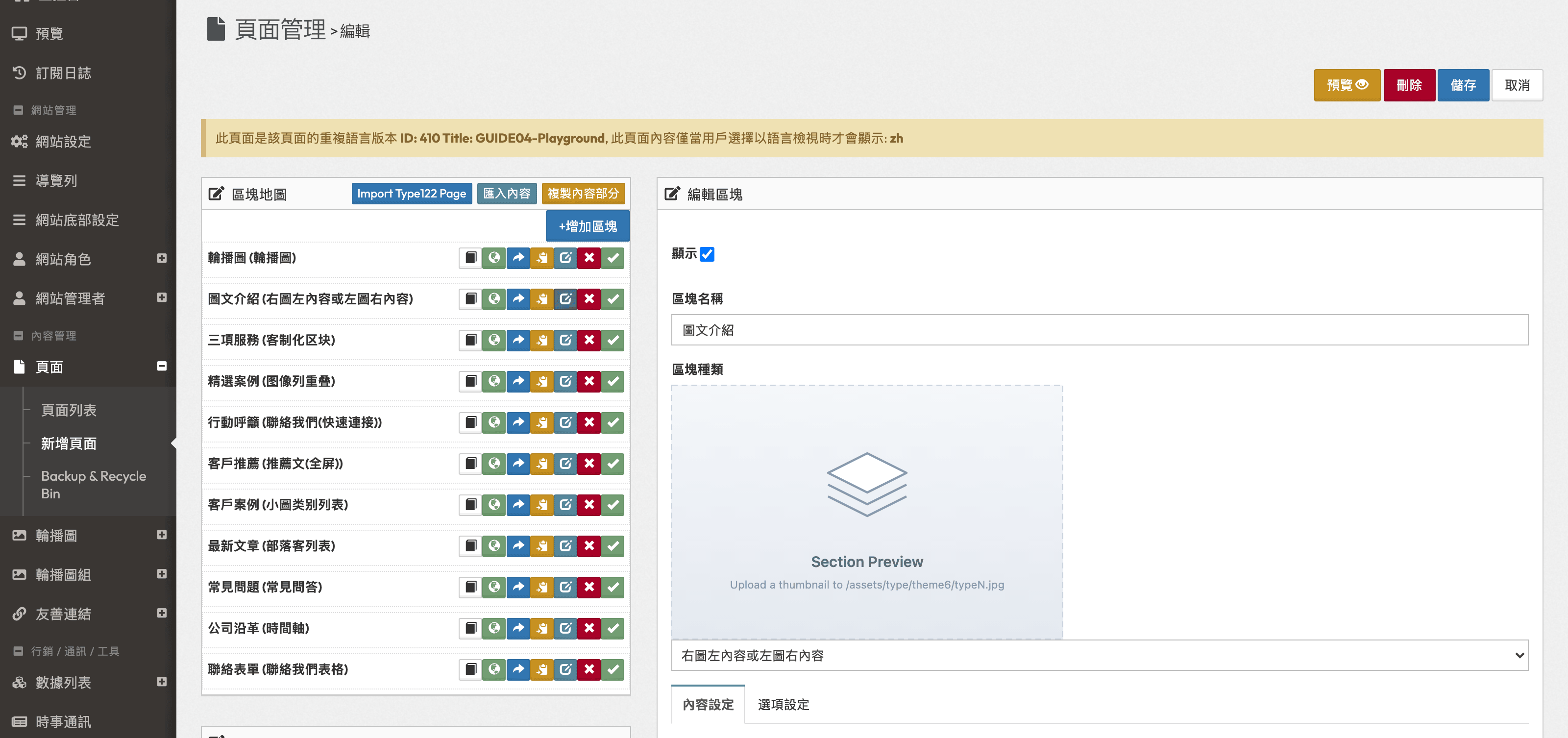
Task: Click the globe icon in 圖文介紹 row
Action: tap(493, 299)
